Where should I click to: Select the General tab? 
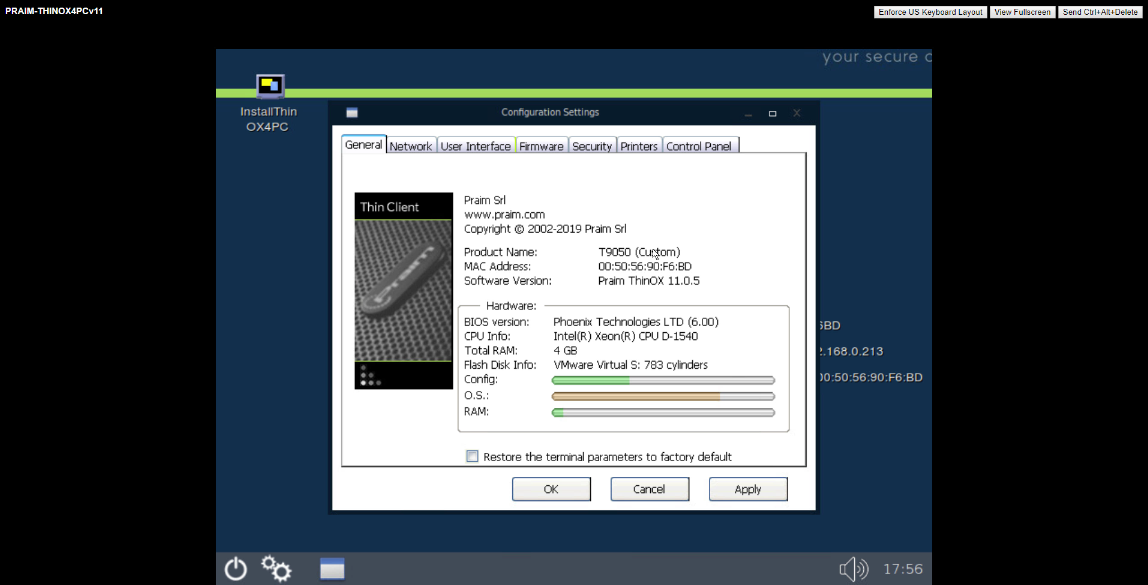[364, 144]
